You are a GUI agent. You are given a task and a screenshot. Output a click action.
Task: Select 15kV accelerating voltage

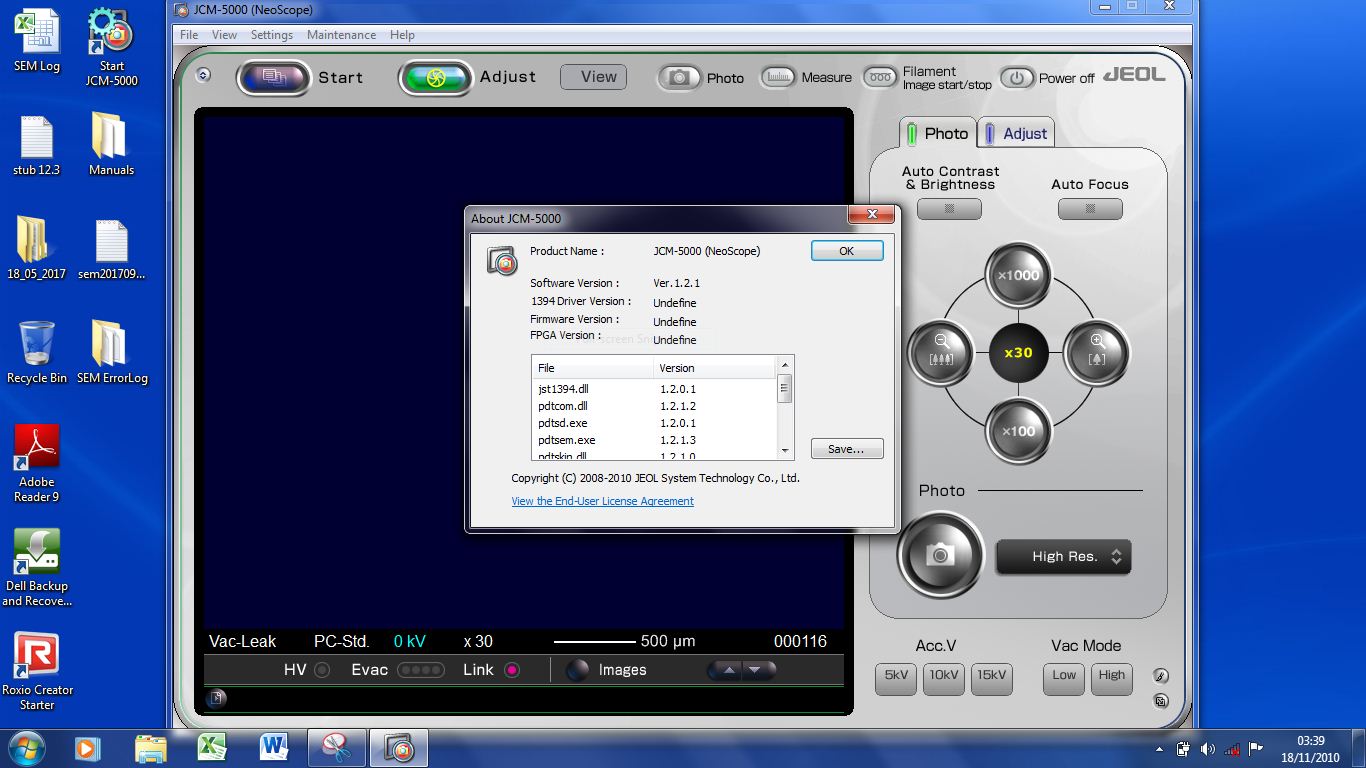click(x=992, y=677)
